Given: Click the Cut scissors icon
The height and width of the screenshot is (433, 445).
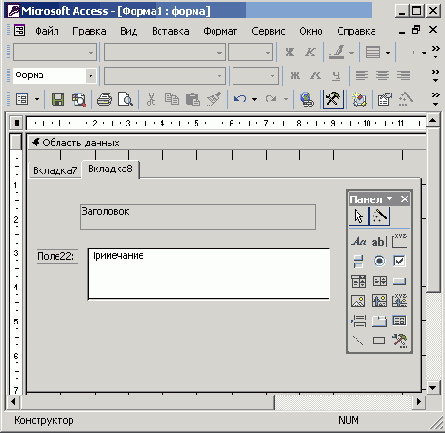Looking at the screenshot, I should pos(151,99).
